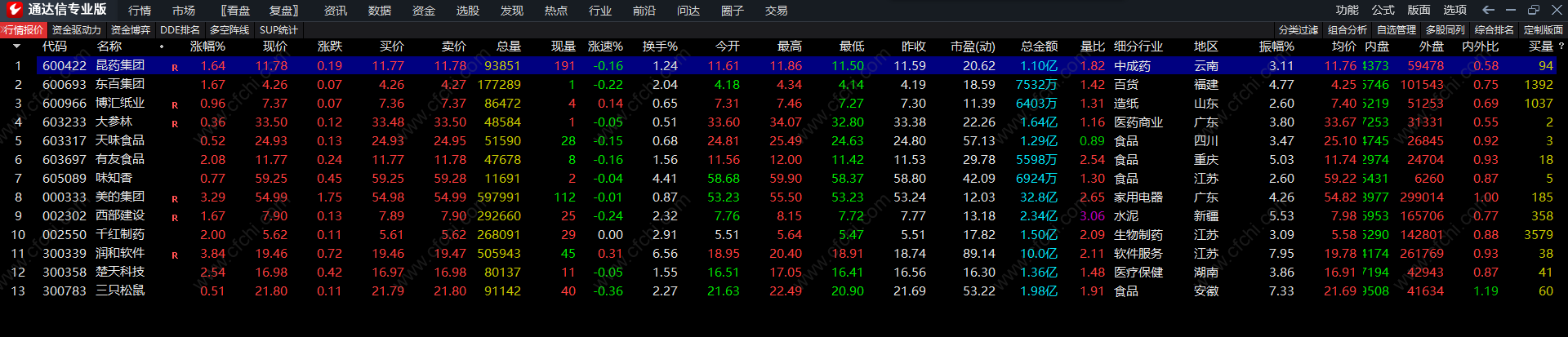Open the 资讯 menu

click(336, 11)
